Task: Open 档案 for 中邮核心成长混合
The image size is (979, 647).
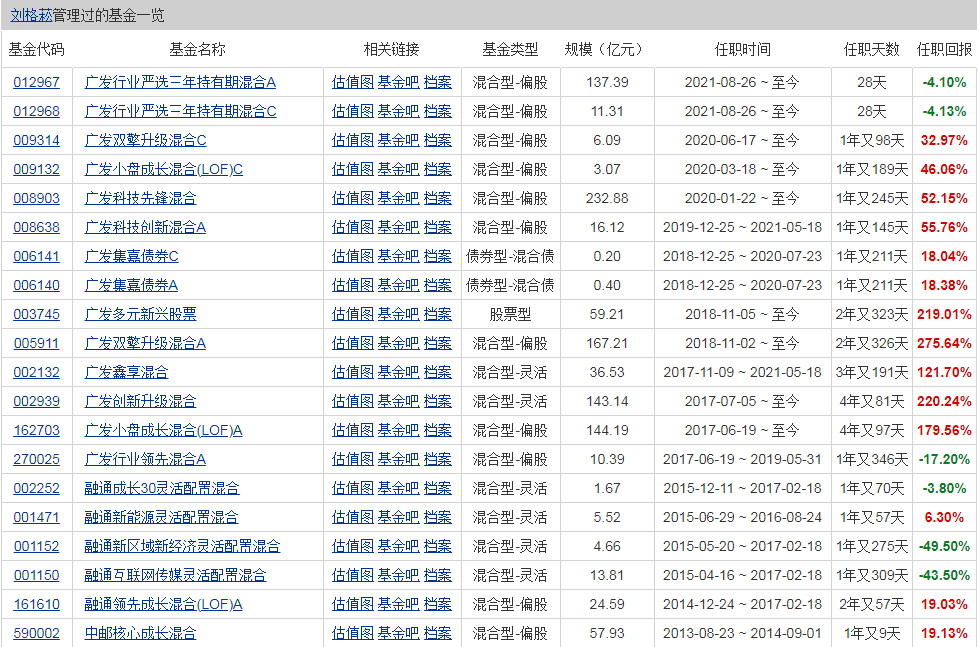Action: [437, 633]
